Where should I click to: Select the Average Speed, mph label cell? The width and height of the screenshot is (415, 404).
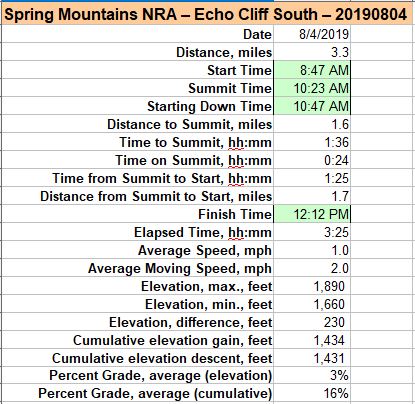(137, 250)
